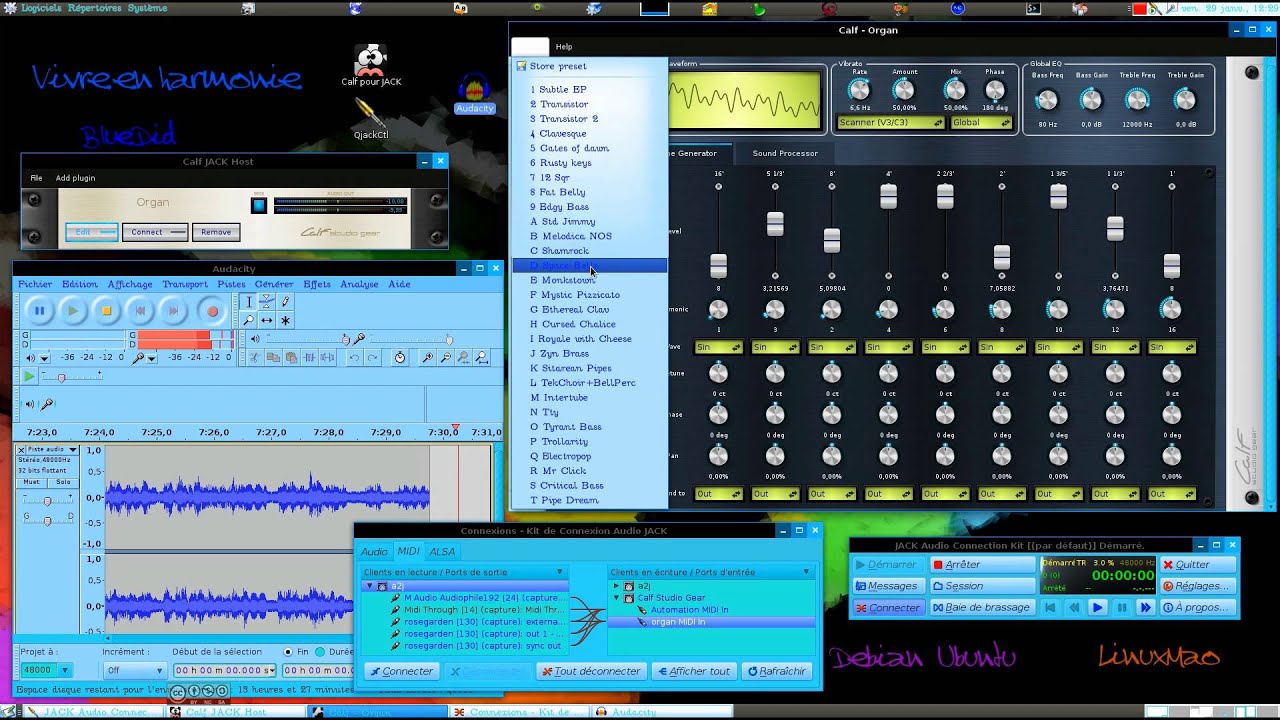
Task: Click Arrêter in JACK Audio Connection Kit
Action: pos(983,564)
